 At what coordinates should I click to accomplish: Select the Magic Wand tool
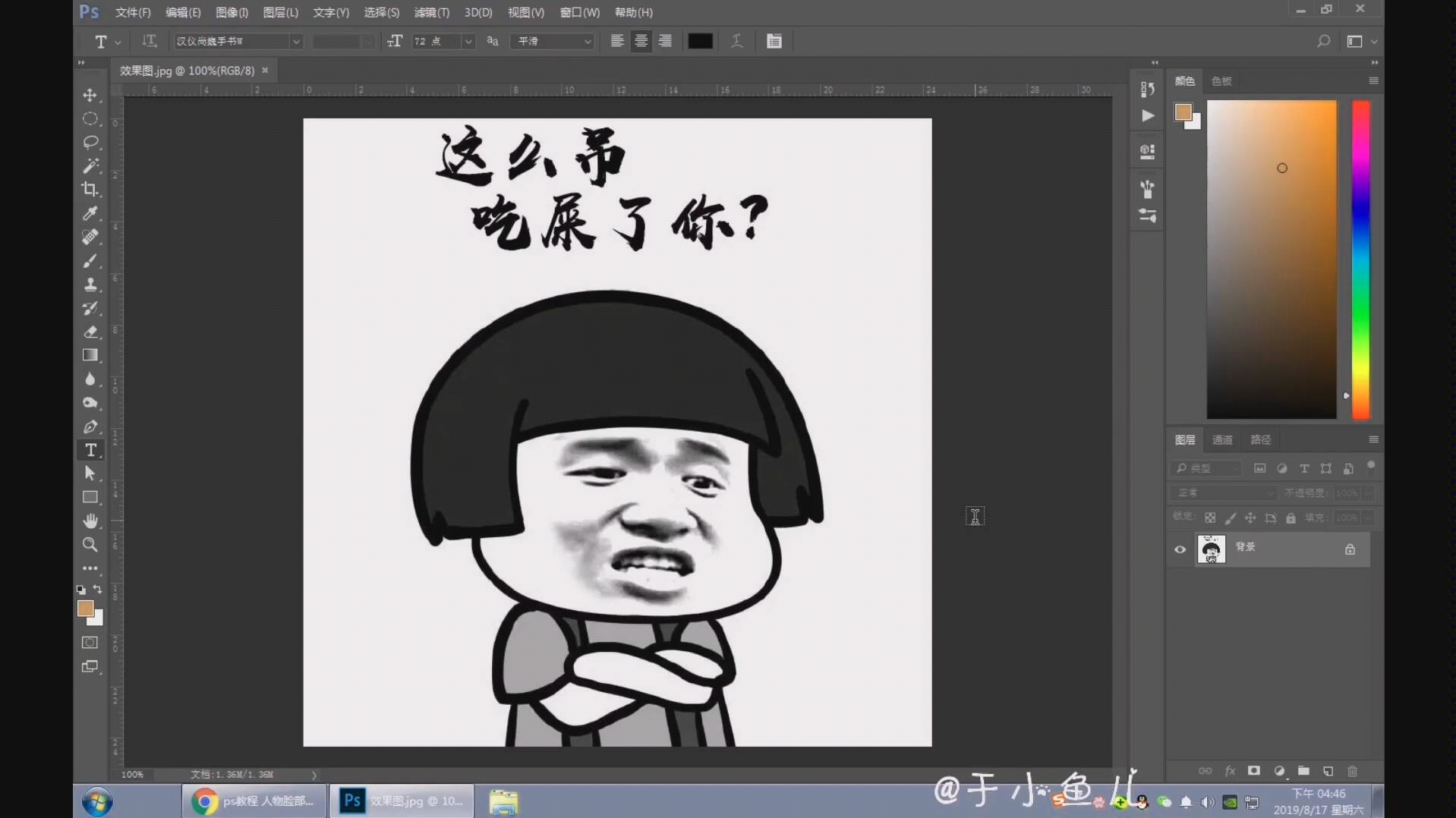pos(90,165)
